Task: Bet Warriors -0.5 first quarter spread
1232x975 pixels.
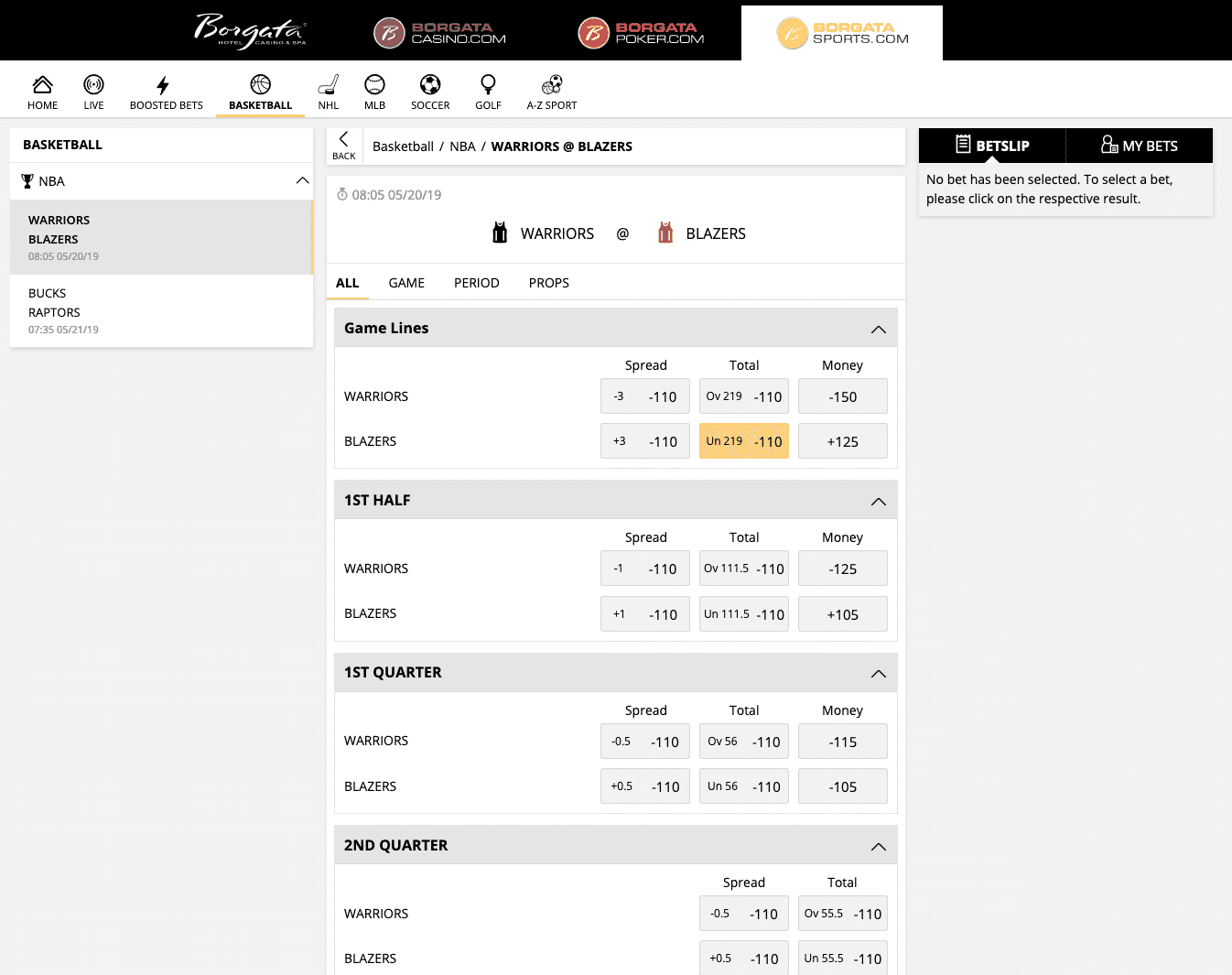Action: [645, 742]
